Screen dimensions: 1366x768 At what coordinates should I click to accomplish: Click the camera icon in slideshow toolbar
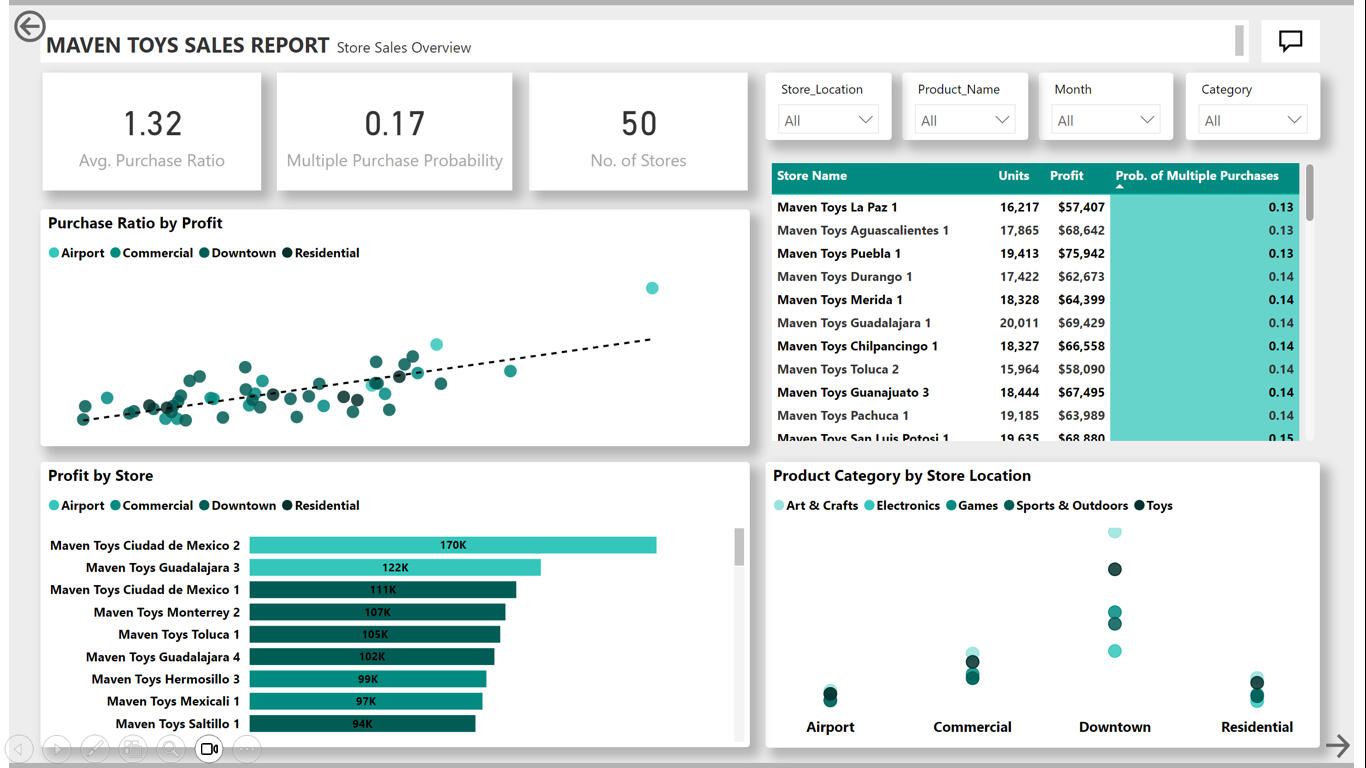pos(209,748)
